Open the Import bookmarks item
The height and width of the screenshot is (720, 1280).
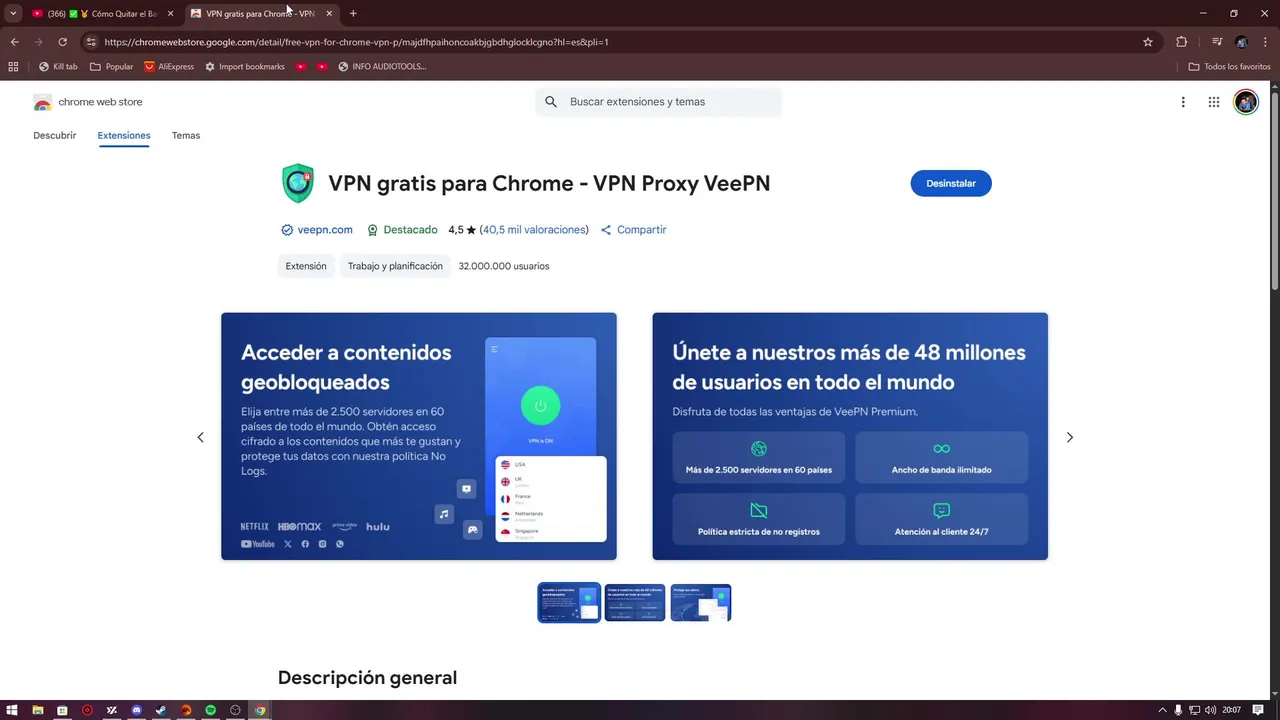point(245,67)
